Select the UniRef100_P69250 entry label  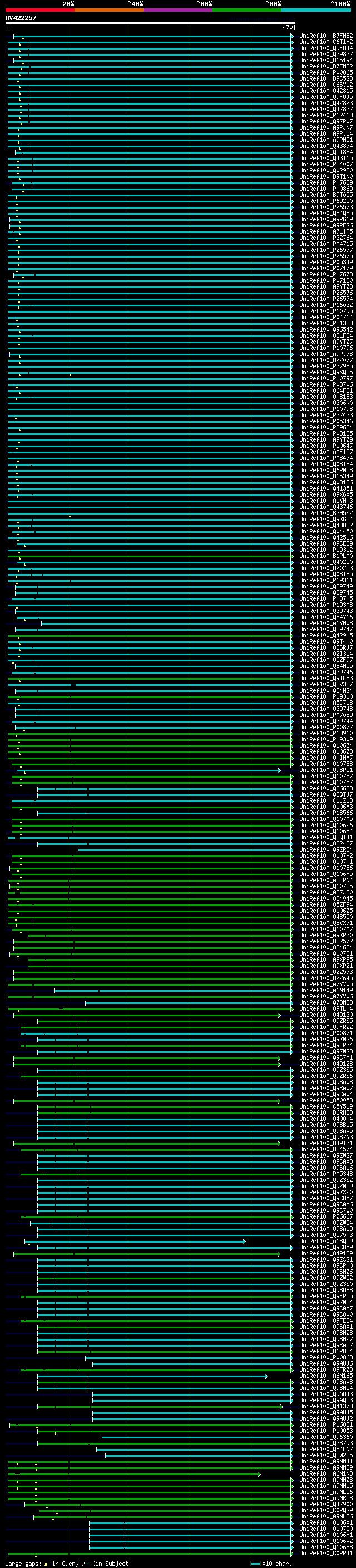325,201
